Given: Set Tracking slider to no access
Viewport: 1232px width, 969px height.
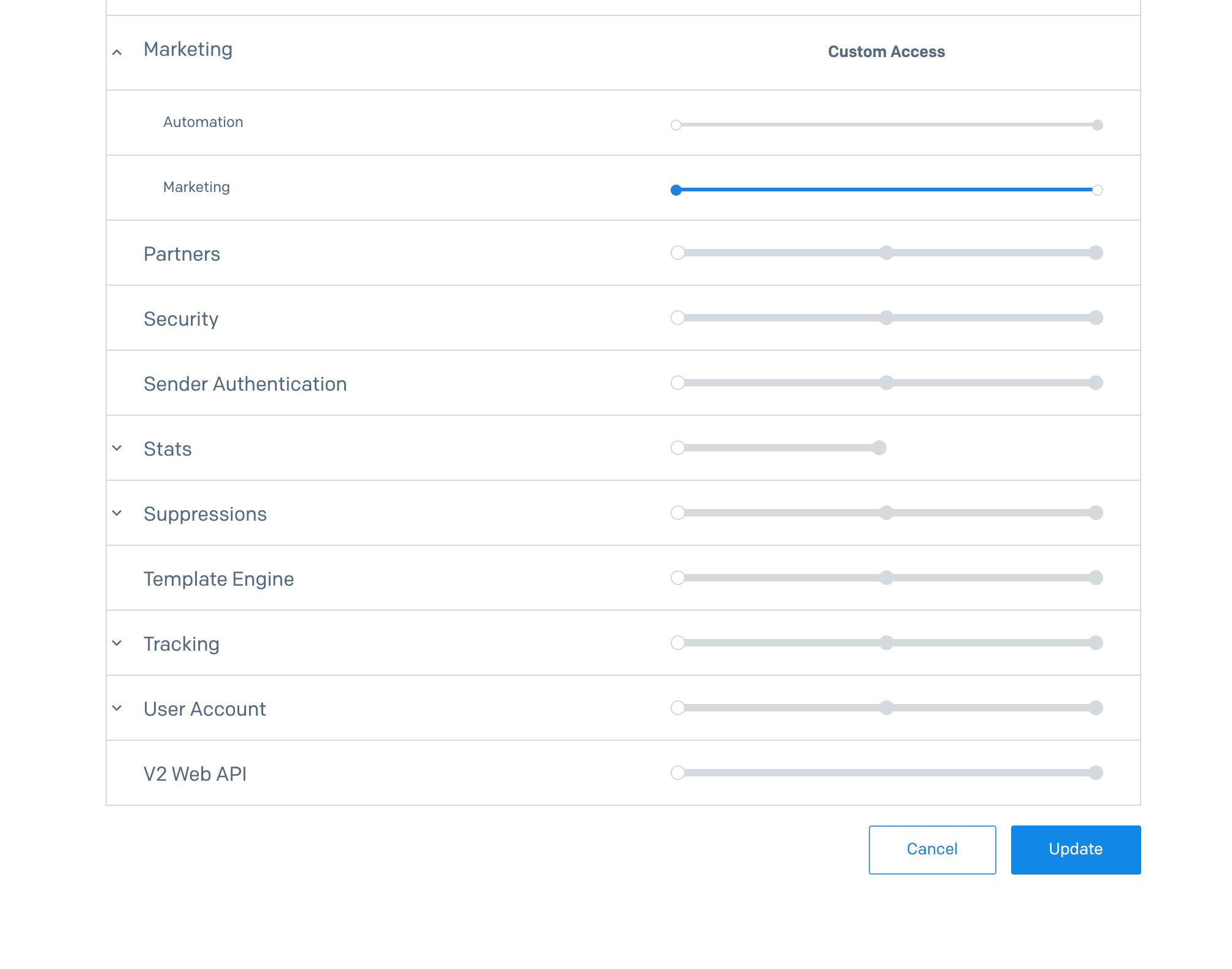Looking at the screenshot, I should 677,643.
